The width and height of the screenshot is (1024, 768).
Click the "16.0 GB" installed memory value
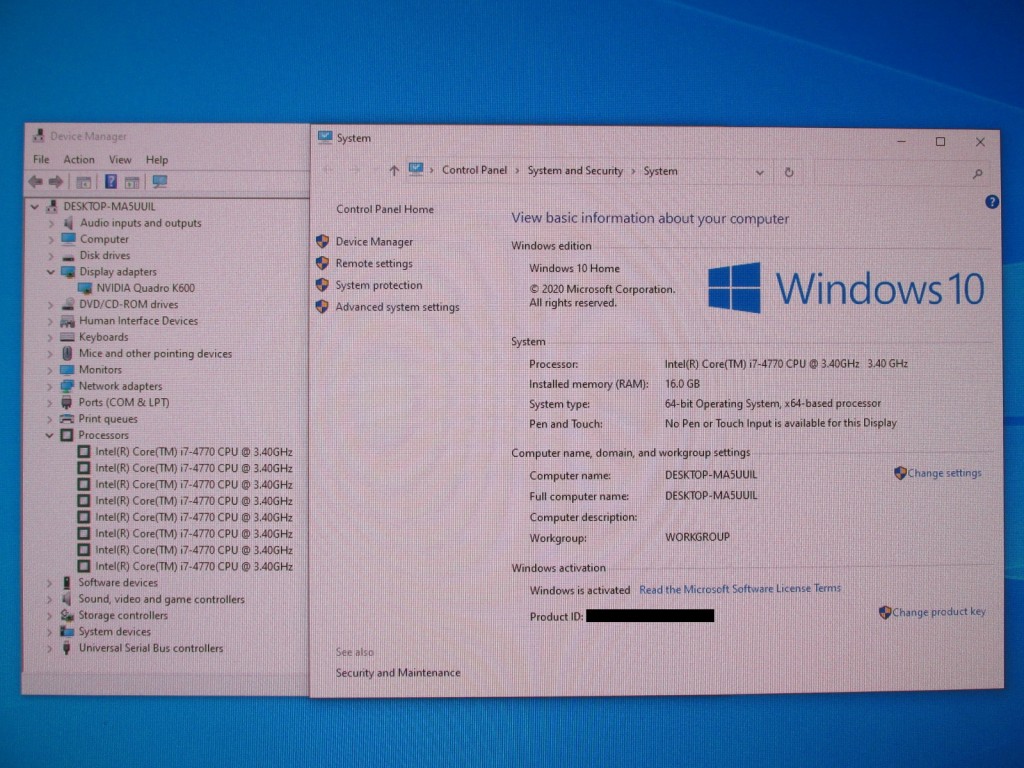click(x=682, y=384)
